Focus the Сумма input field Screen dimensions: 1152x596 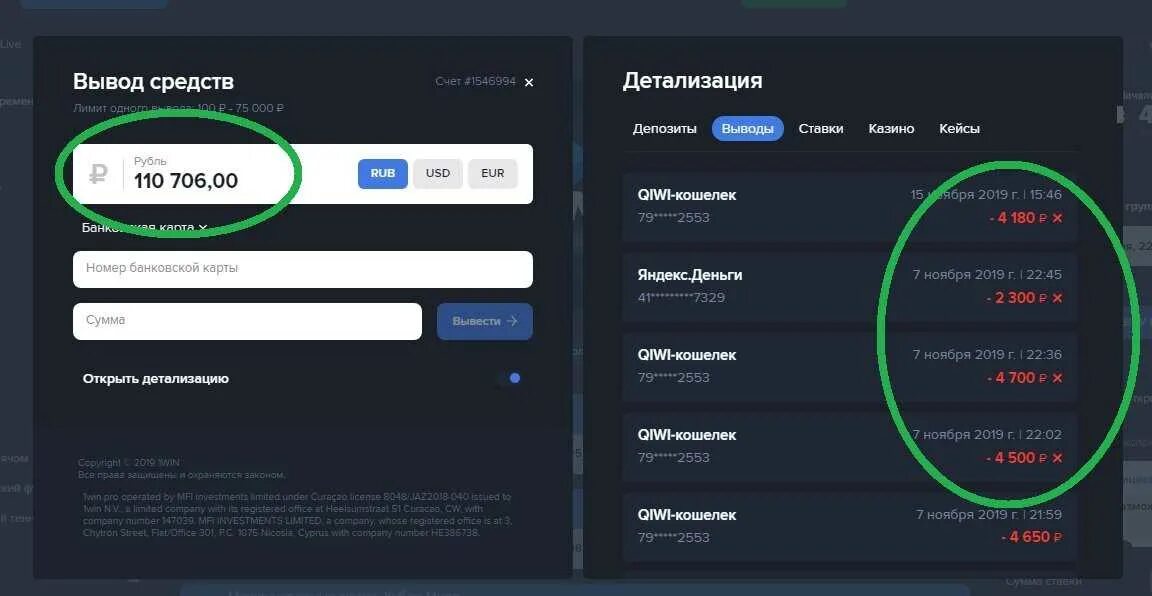click(247, 321)
